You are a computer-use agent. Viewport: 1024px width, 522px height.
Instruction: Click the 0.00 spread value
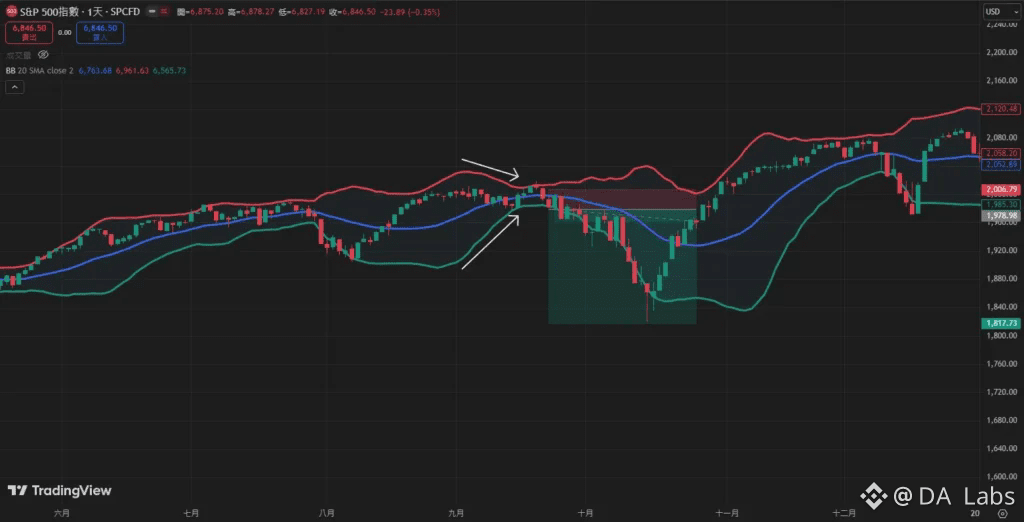coord(63,32)
